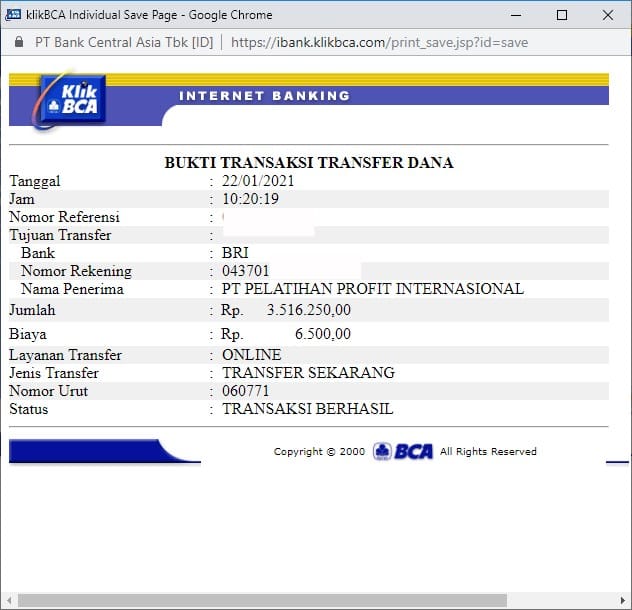Select account number 043701

(x=245, y=271)
